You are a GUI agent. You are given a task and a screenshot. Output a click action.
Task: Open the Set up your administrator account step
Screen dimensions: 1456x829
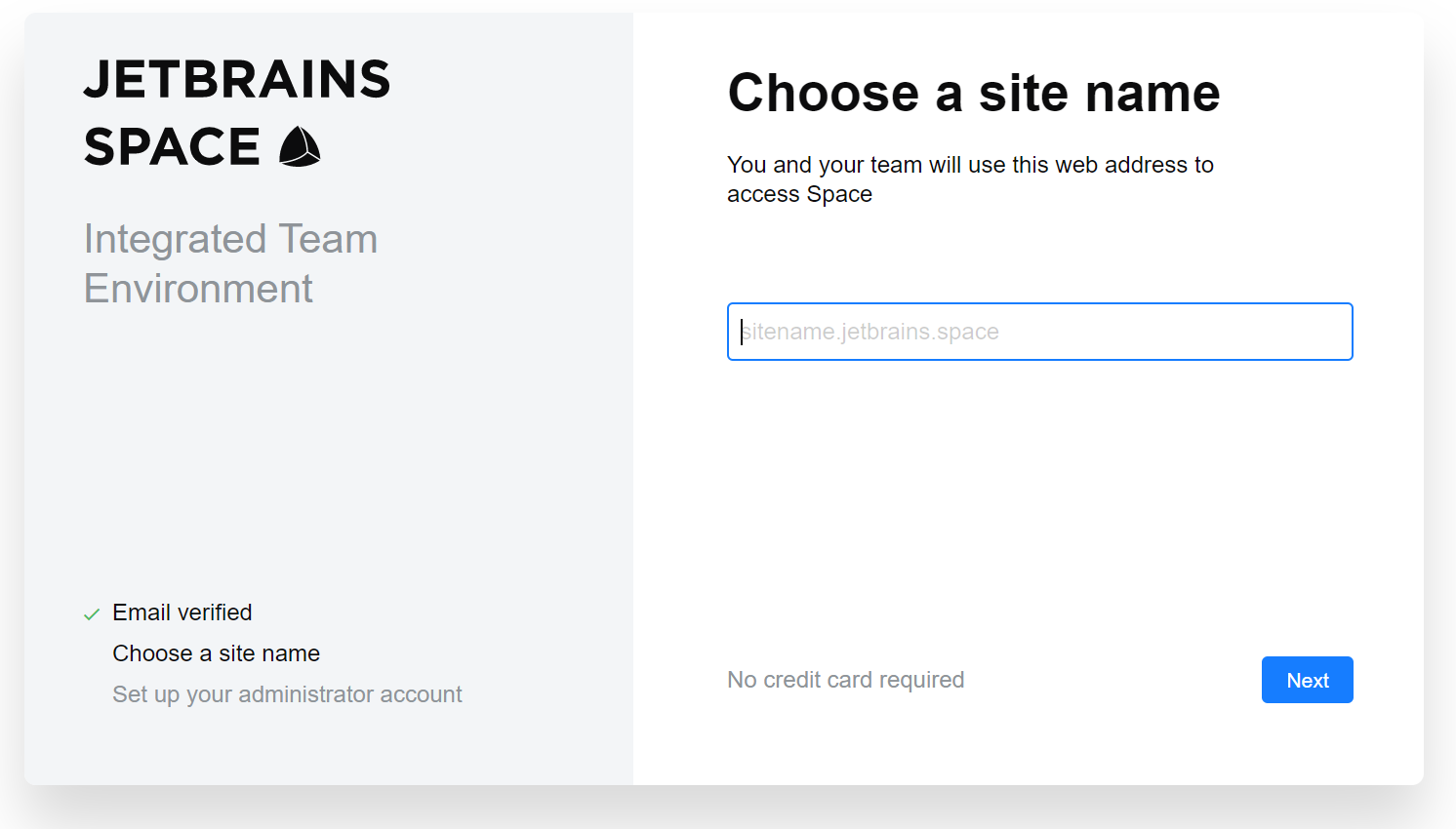[287, 694]
